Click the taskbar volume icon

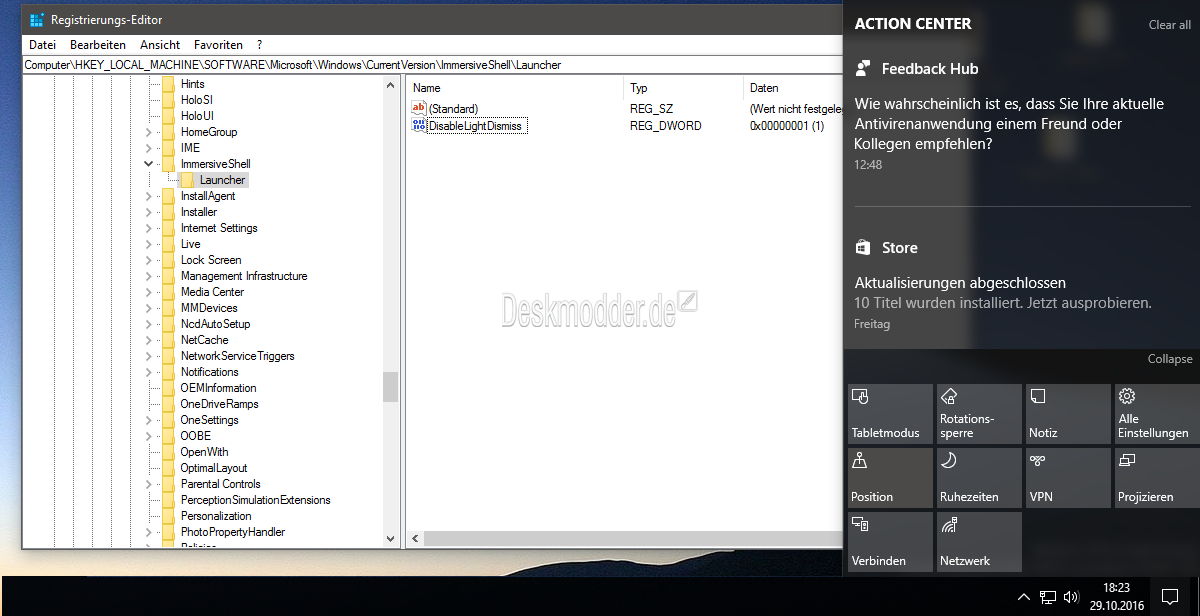point(1072,597)
